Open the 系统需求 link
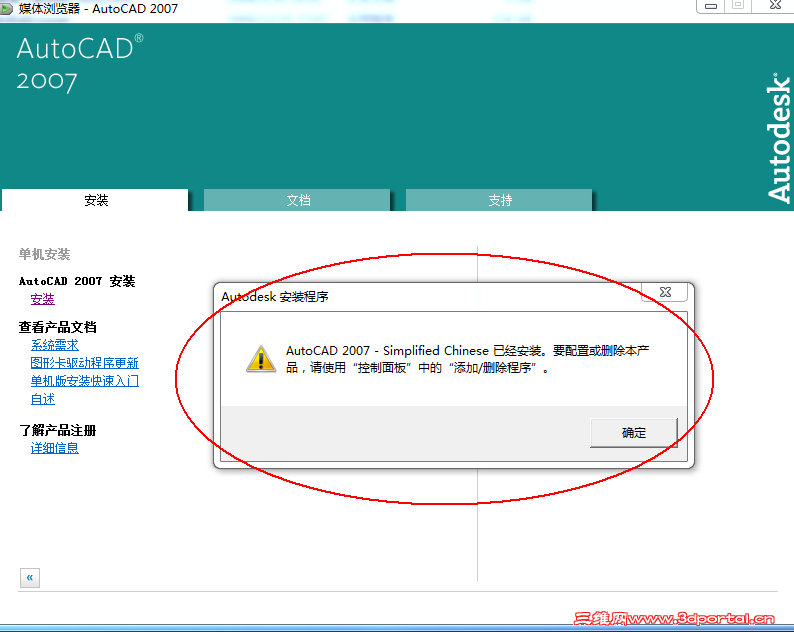The width and height of the screenshot is (794, 632). tap(55, 345)
